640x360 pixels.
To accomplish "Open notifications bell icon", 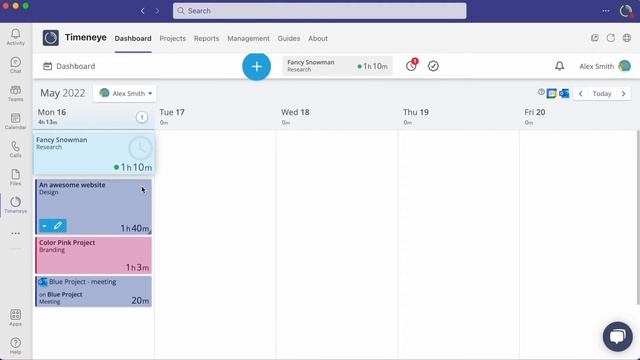I will 559,66.
